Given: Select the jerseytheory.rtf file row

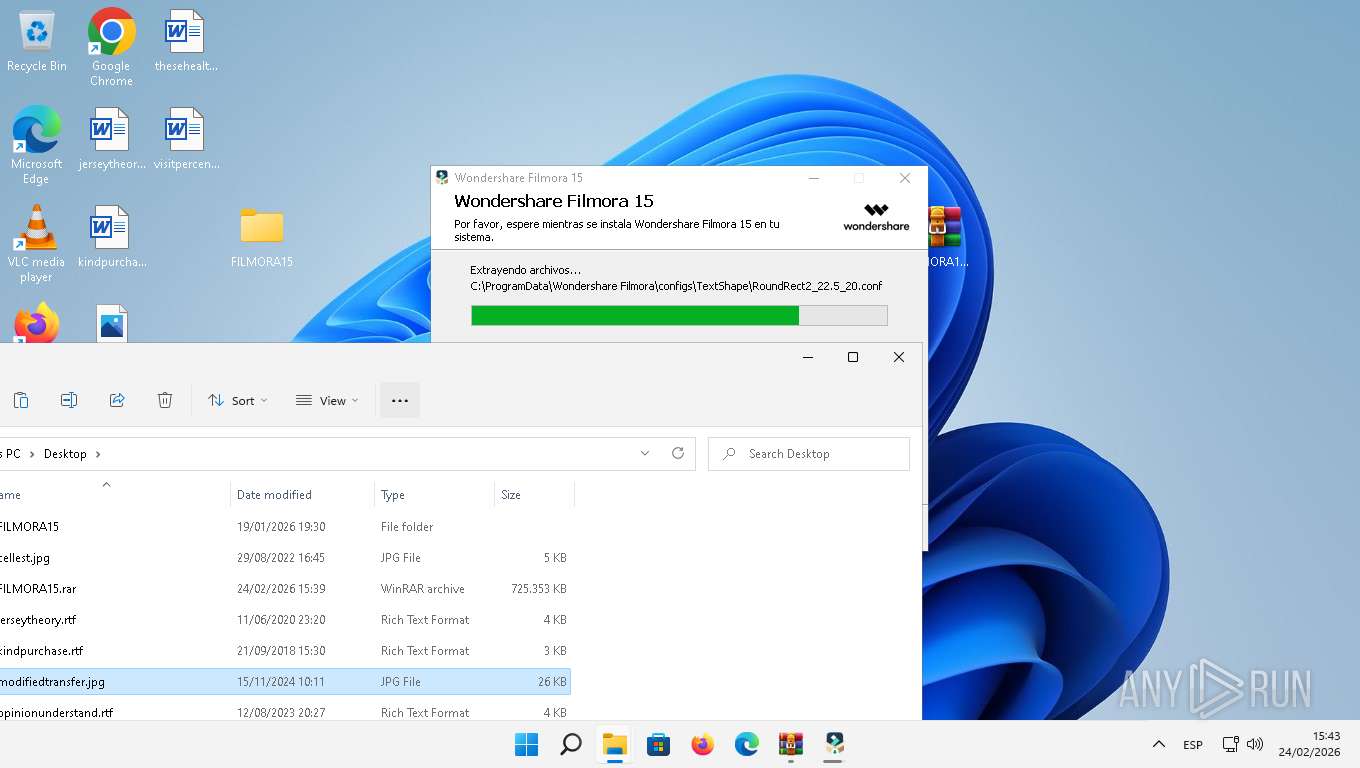Looking at the screenshot, I should coord(285,620).
